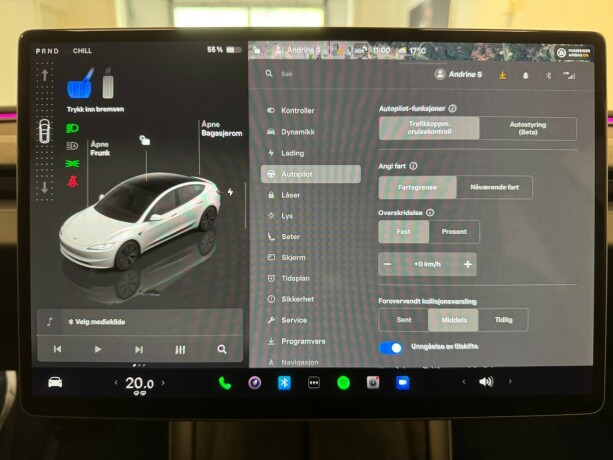Viewport: 613px width, 460px height.
Task: Tap Åpne Bagasjerom button
Action: 222,129
